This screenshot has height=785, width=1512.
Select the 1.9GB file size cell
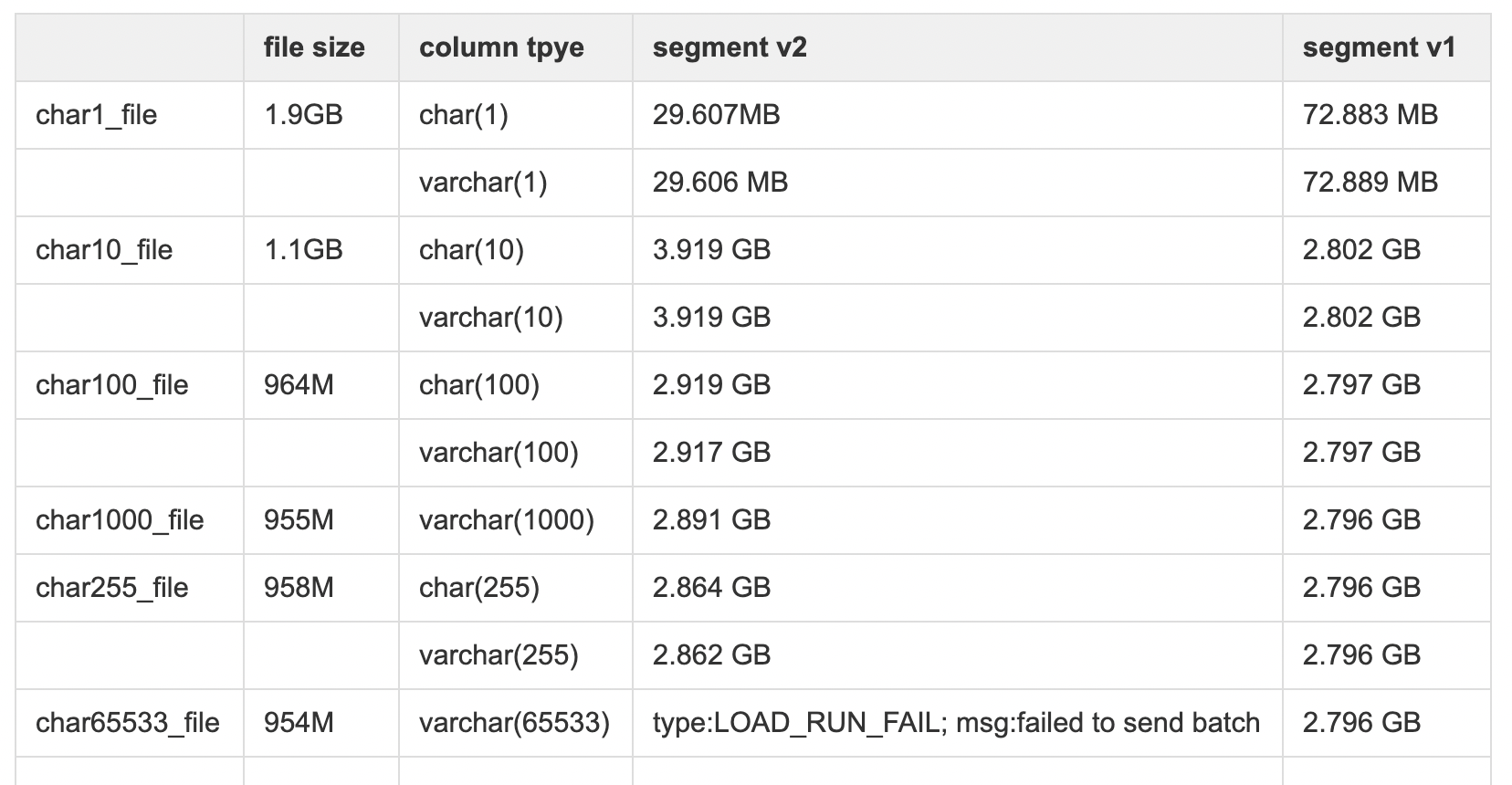(303, 115)
